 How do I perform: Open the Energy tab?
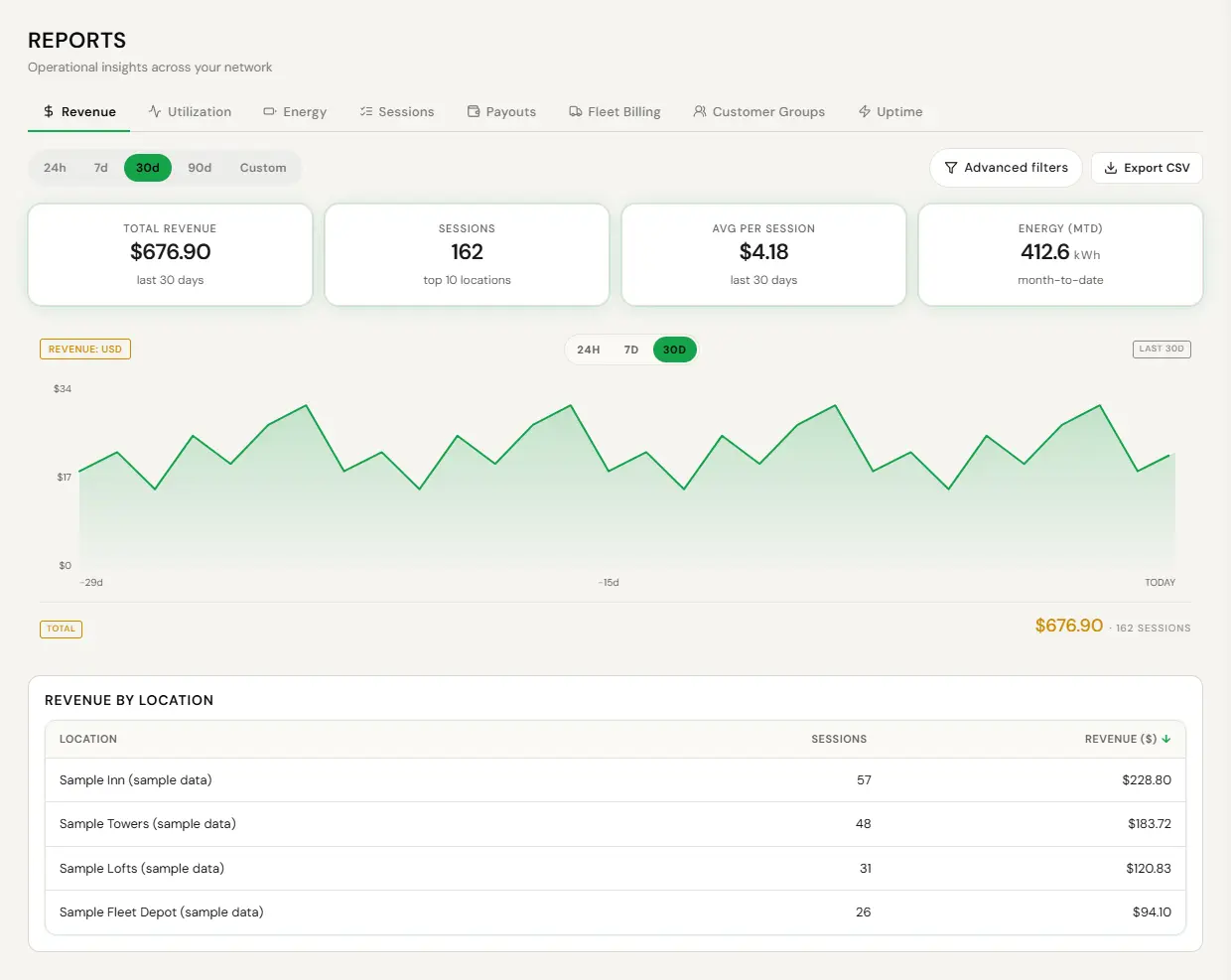[295, 112]
